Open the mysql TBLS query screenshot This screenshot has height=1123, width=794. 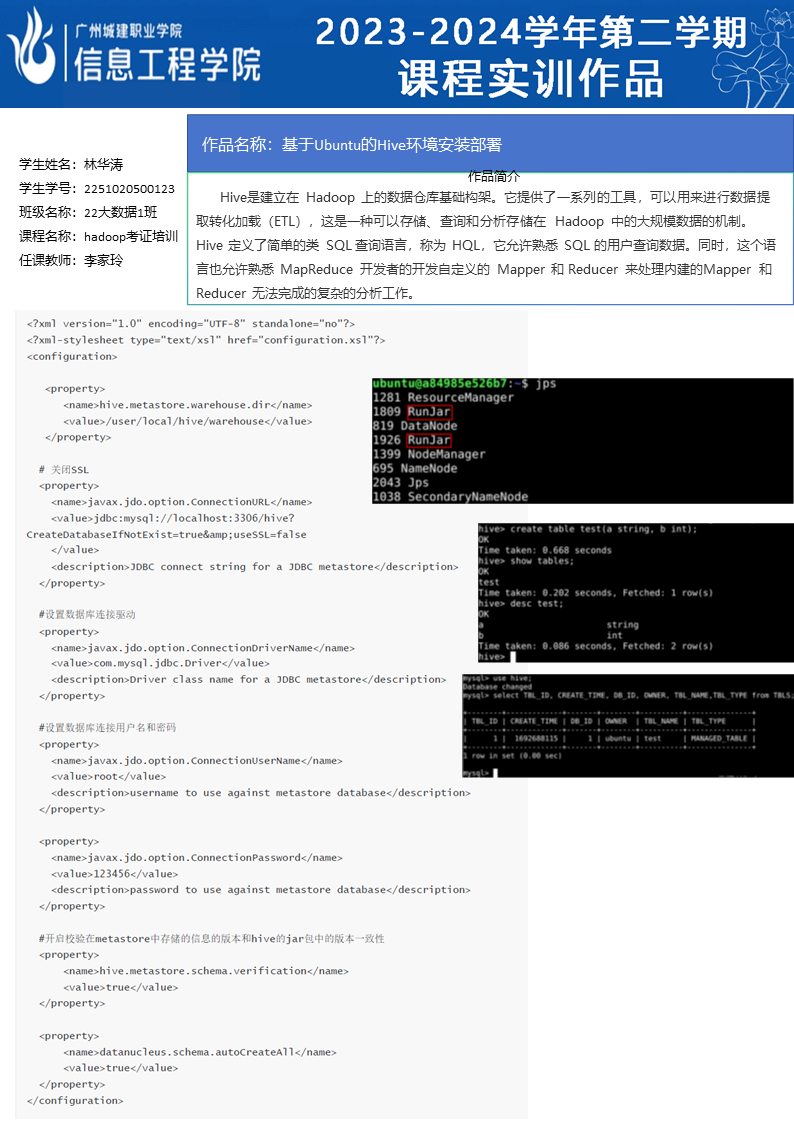point(627,725)
